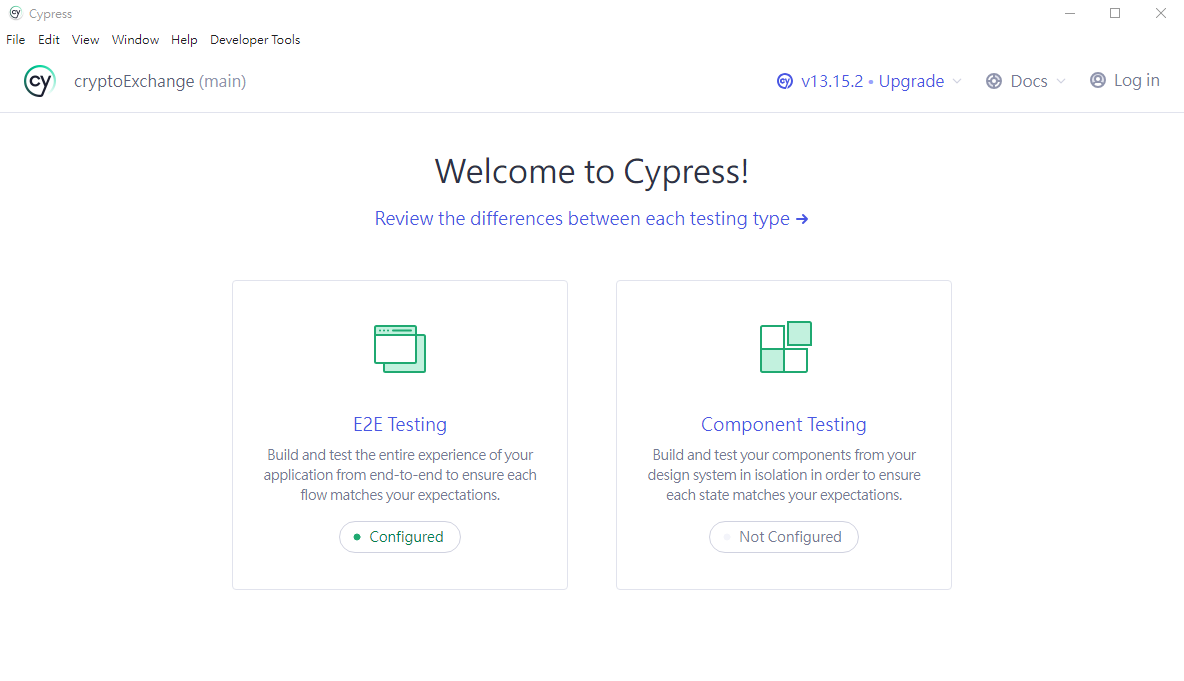Choose the E2E Testing heading
The image size is (1184, 681).
coord(400,424)
